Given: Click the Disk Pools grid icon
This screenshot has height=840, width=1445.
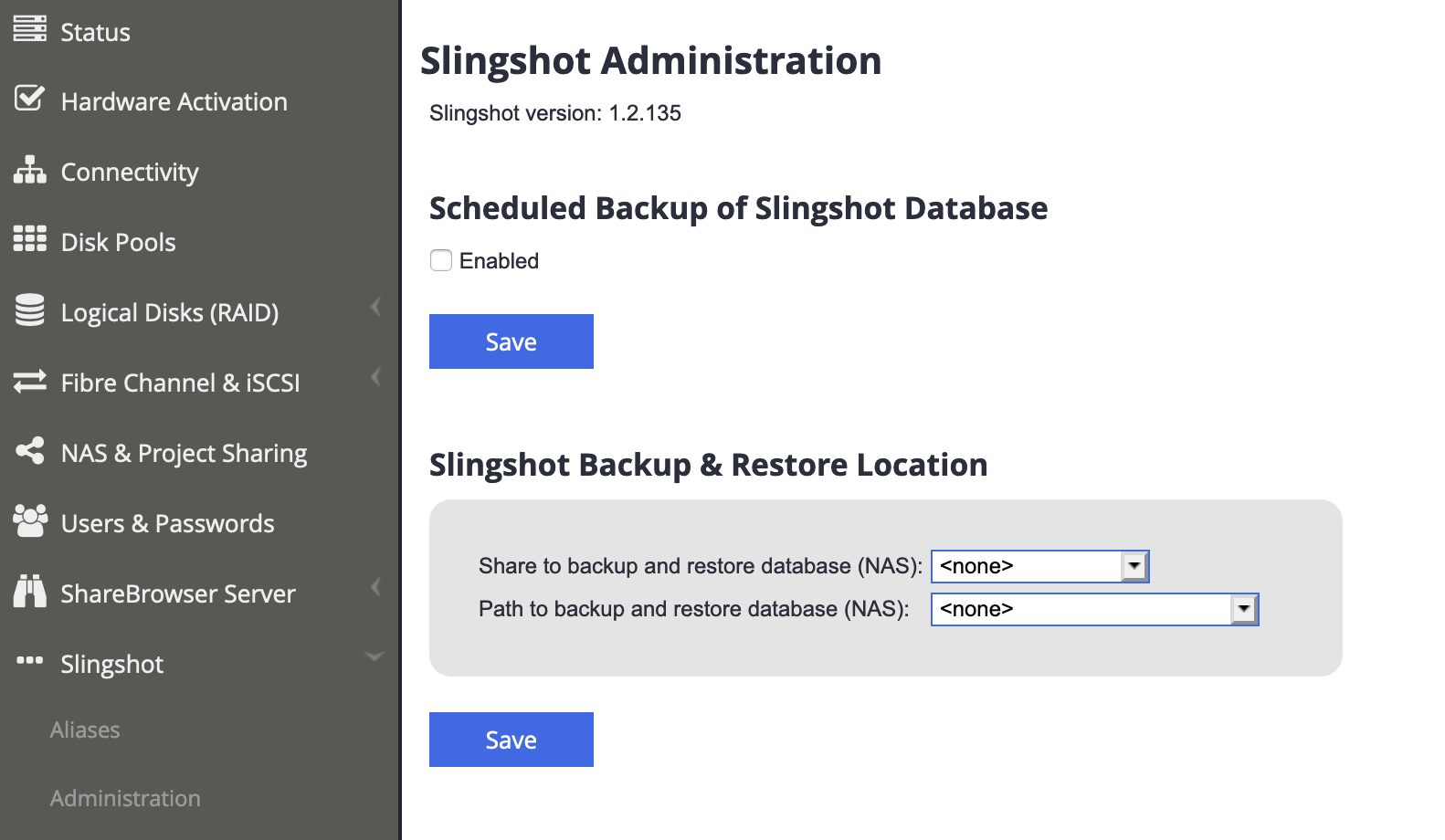Looking at the screenshot, I should (29, 238).
